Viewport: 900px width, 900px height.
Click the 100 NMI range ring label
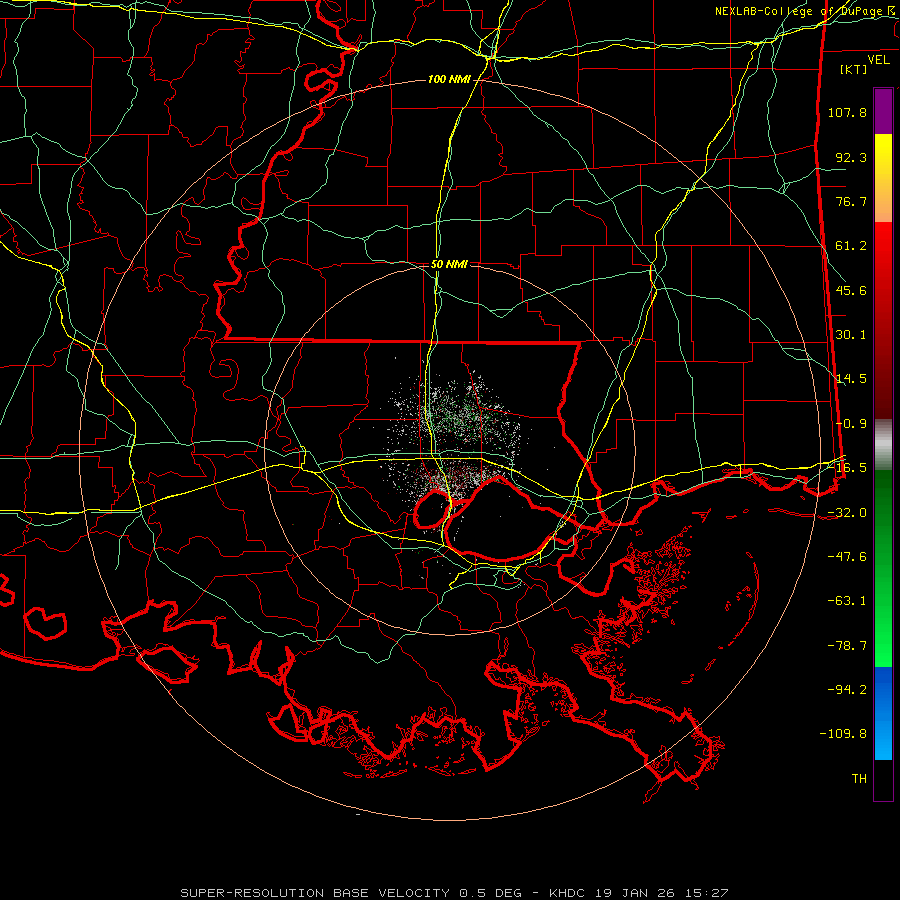pos(449,79)
